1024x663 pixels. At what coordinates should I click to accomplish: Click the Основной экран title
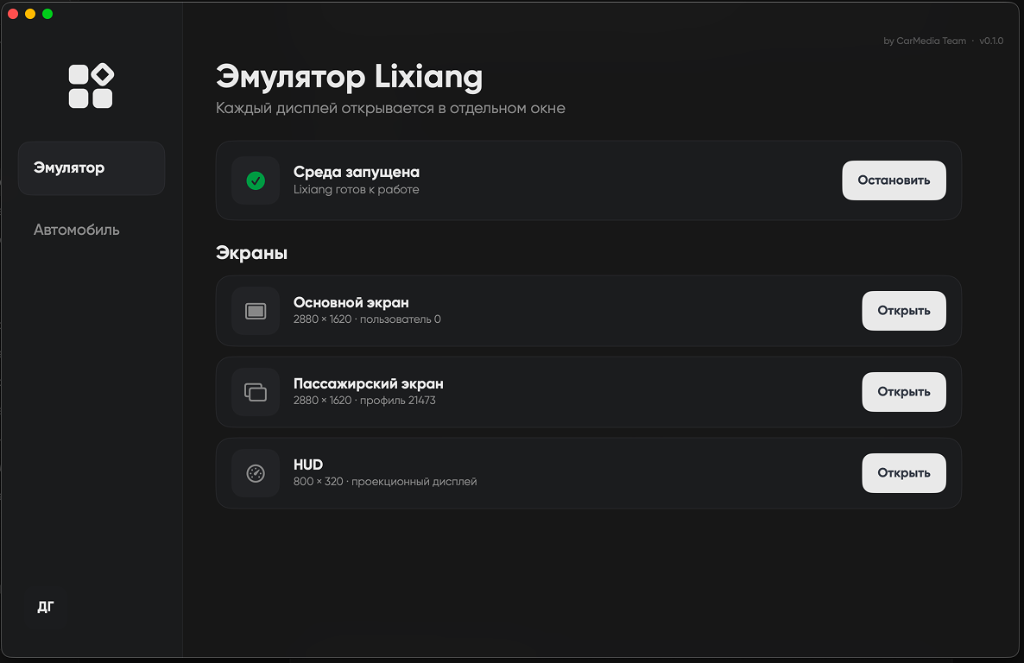tap(351, 302)
